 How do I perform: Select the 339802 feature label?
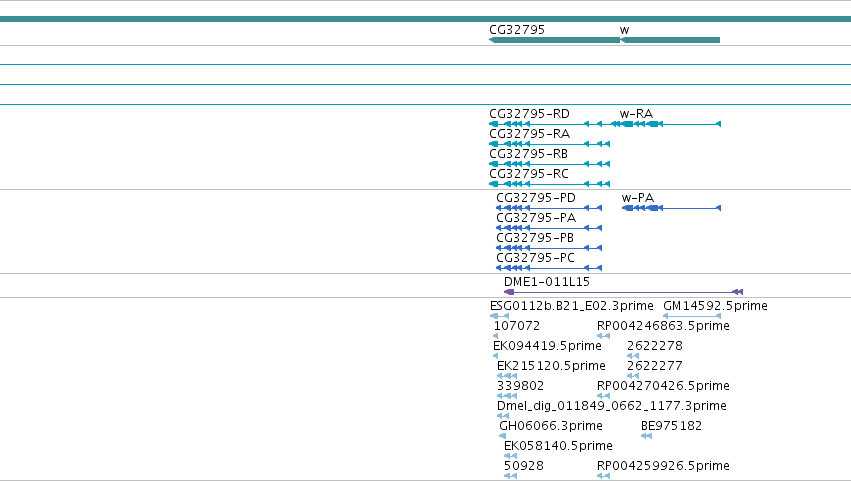tap(520, 387)
